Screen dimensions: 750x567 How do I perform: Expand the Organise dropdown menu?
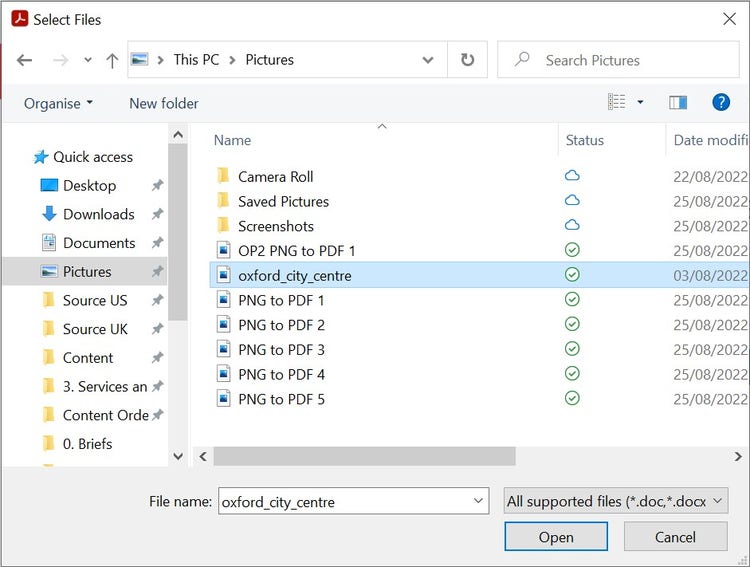click(x=58, y=103)
